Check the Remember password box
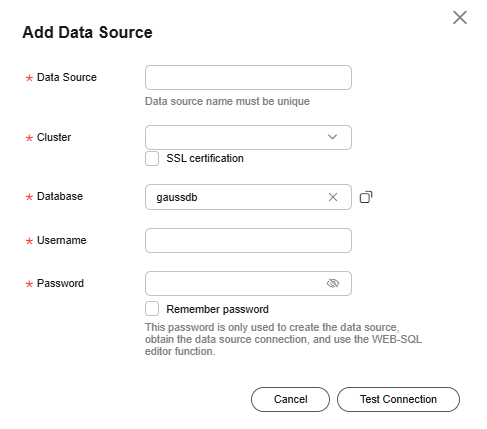Viewport: 487px width, 429px height. tap(152, 309)
